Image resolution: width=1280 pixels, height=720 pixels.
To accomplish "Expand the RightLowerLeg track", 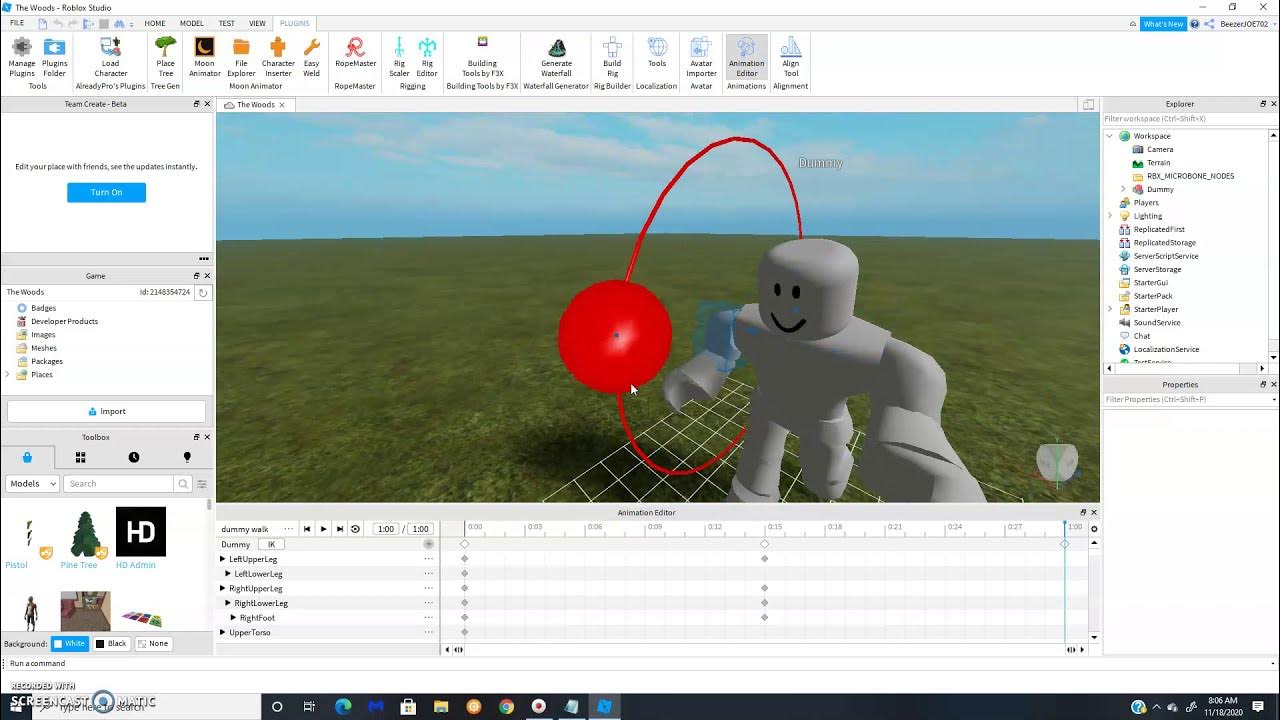I will pyautogui.click(x=228, y=603).
